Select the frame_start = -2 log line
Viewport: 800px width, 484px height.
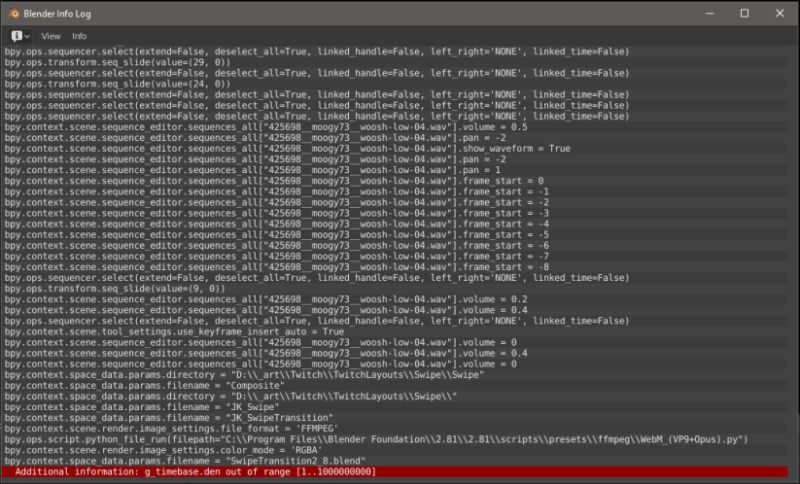click(x=395, y=202)
